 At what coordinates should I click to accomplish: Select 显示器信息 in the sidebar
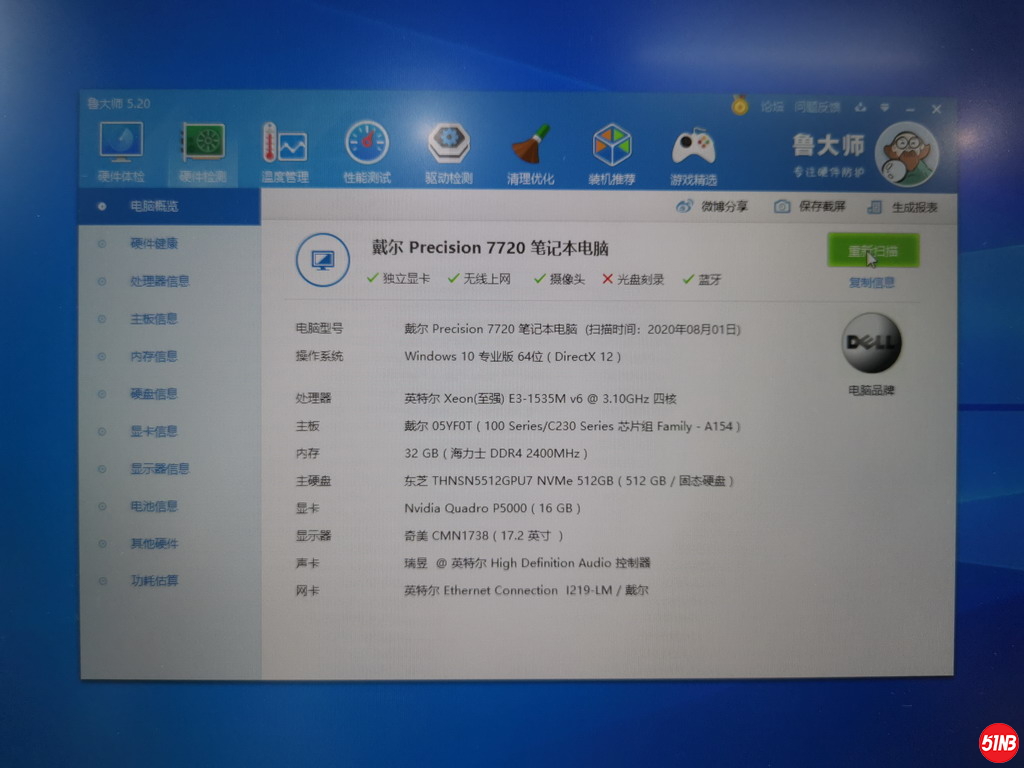pyautogui.click(x=170, y=469)
